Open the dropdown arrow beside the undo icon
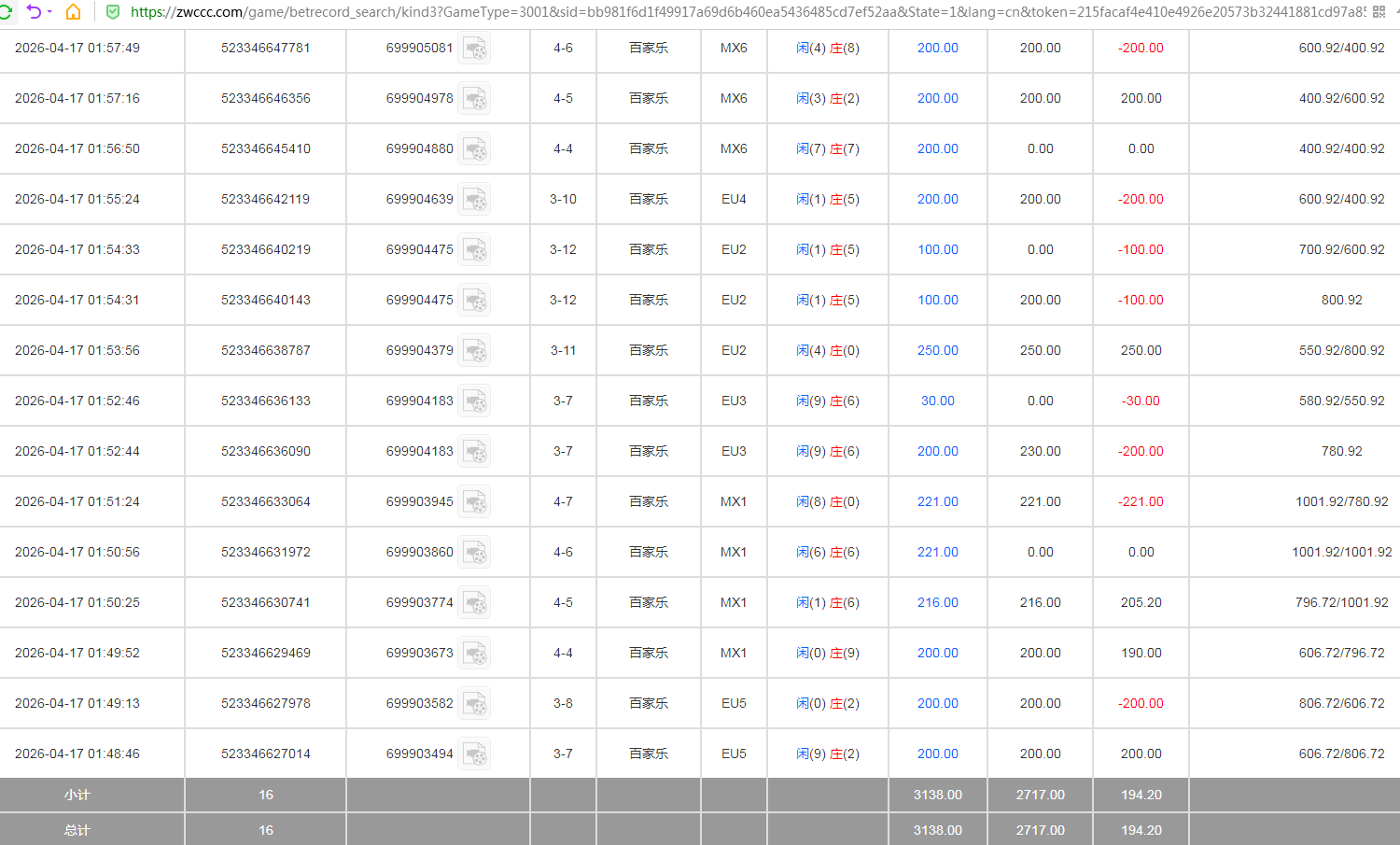1400x845 pixels. coord(49,12)
